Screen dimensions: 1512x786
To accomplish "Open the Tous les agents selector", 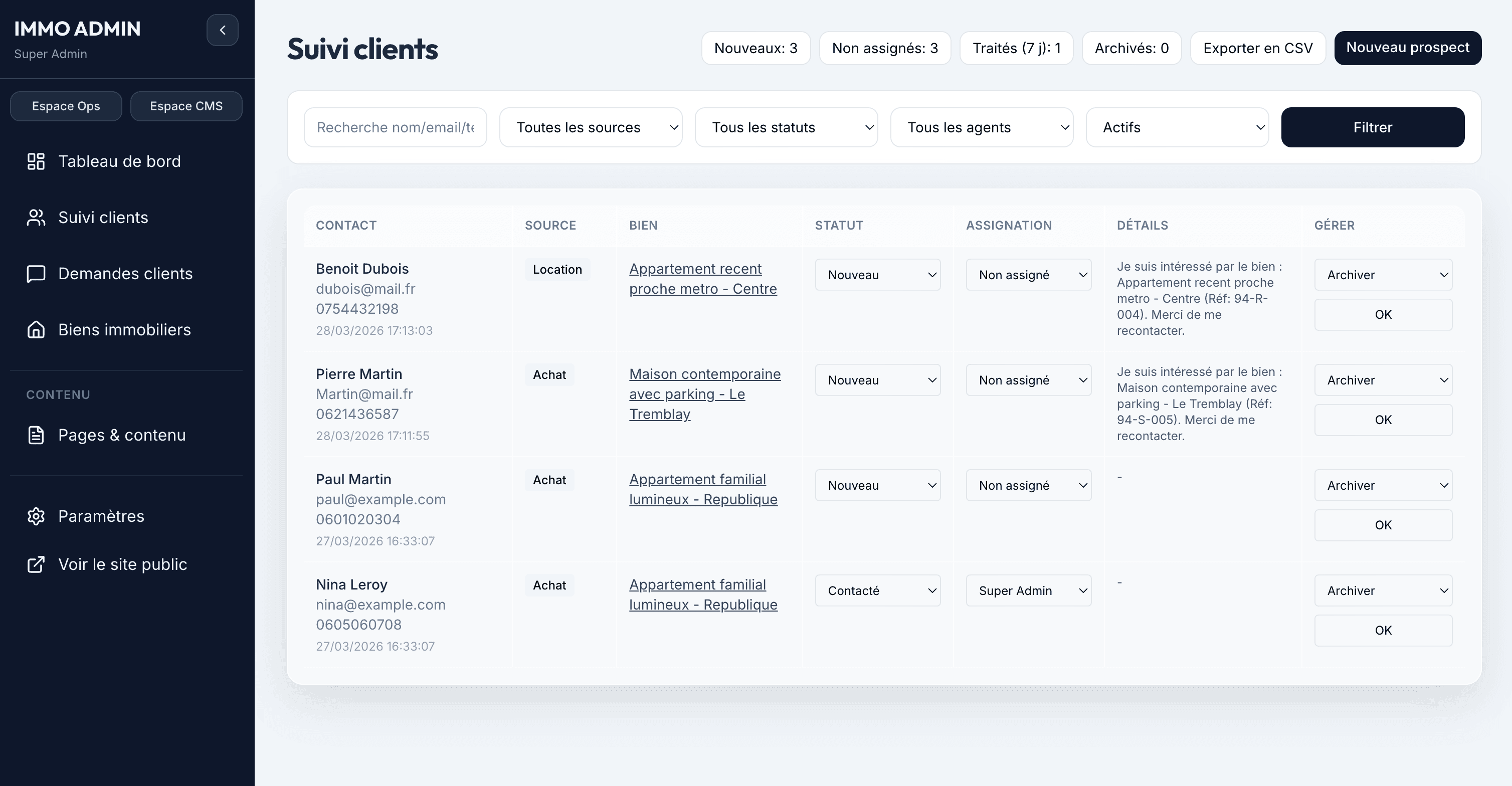I will pos(982,127).
